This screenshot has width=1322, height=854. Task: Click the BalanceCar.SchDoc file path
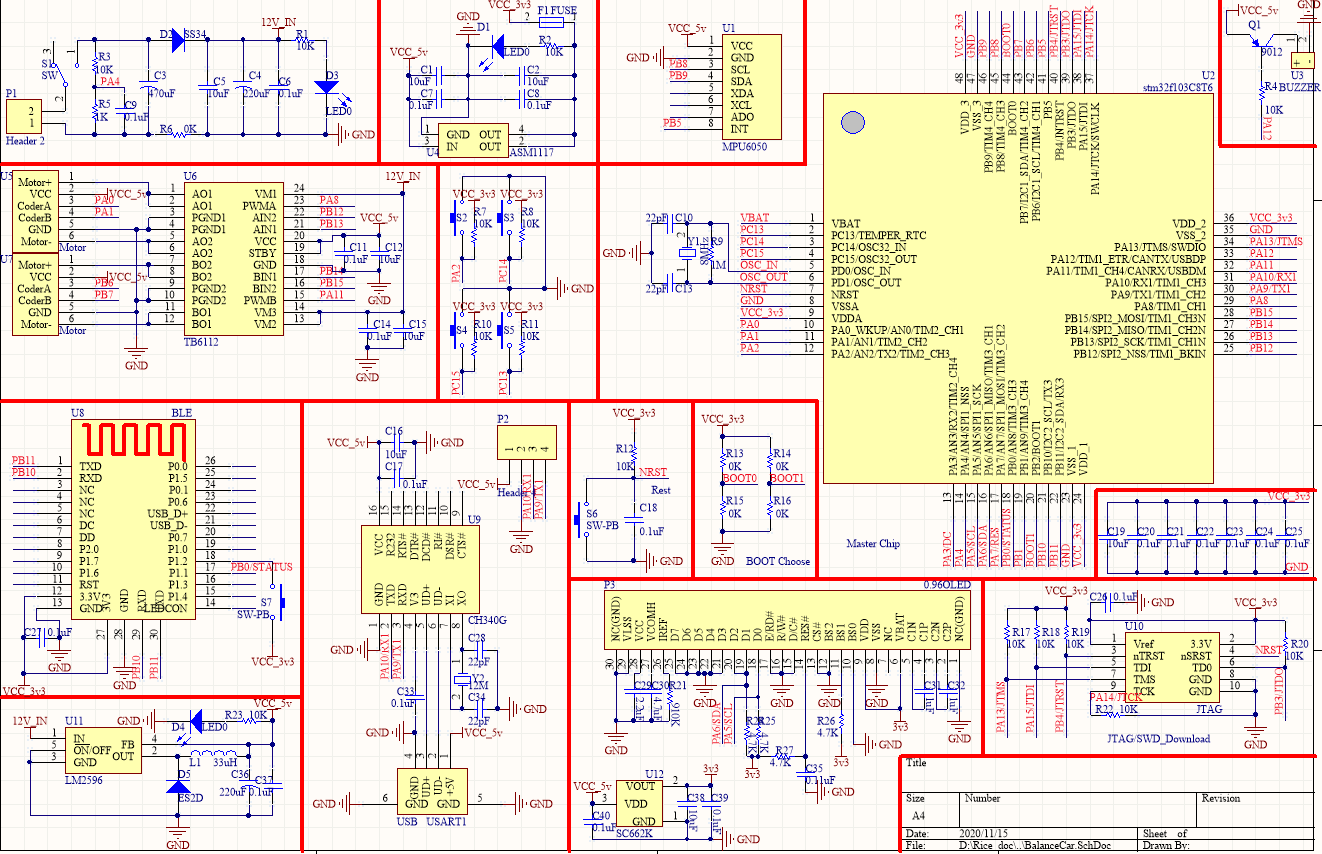(x=1035, y=846)
